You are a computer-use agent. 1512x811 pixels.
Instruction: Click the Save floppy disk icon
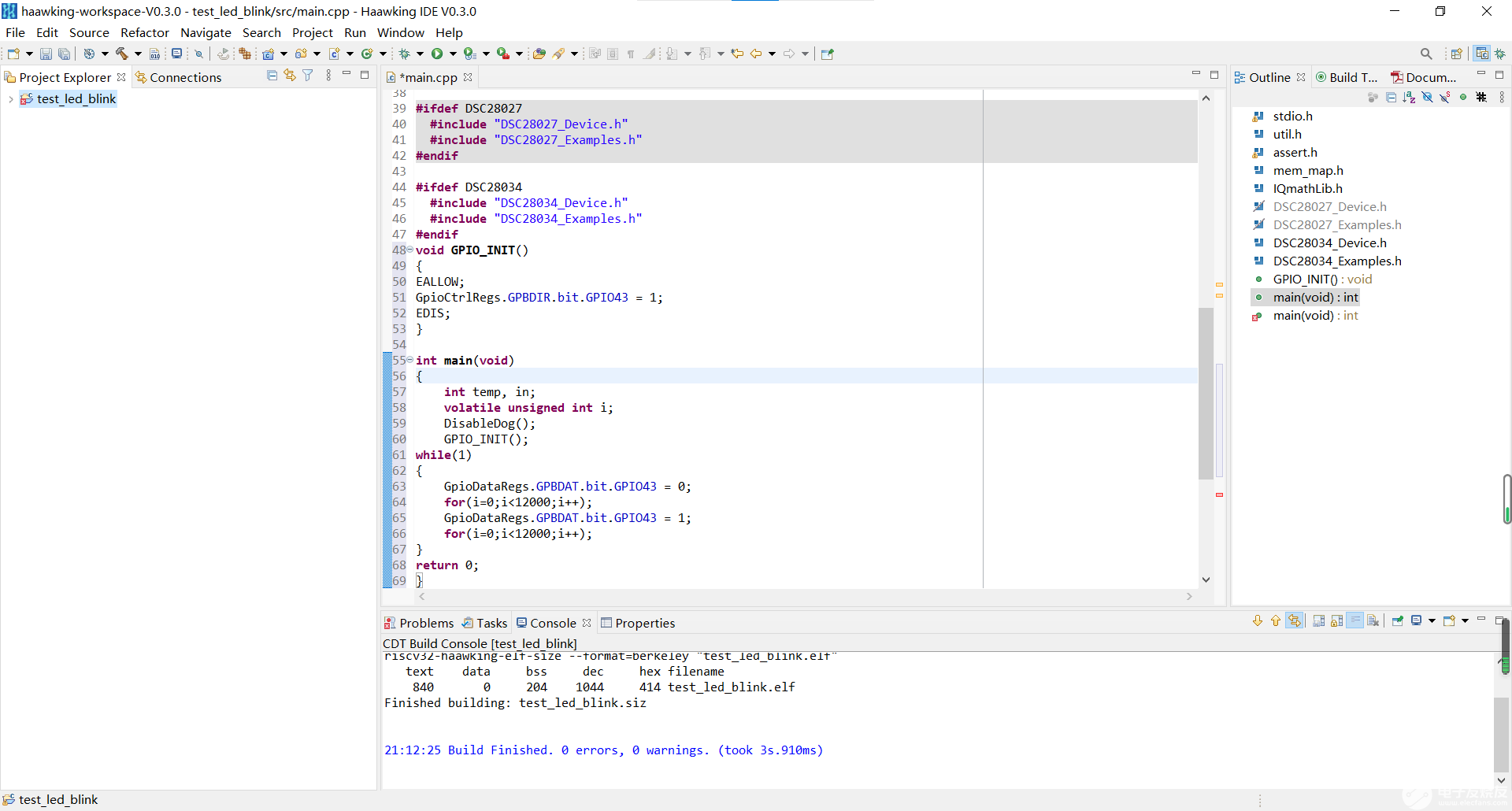tap(46, 54)
